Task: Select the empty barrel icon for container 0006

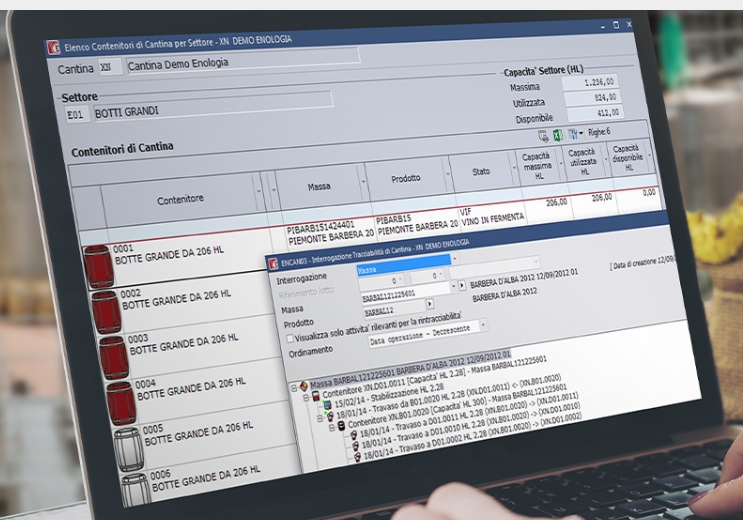Action: [x=136, y=489]
